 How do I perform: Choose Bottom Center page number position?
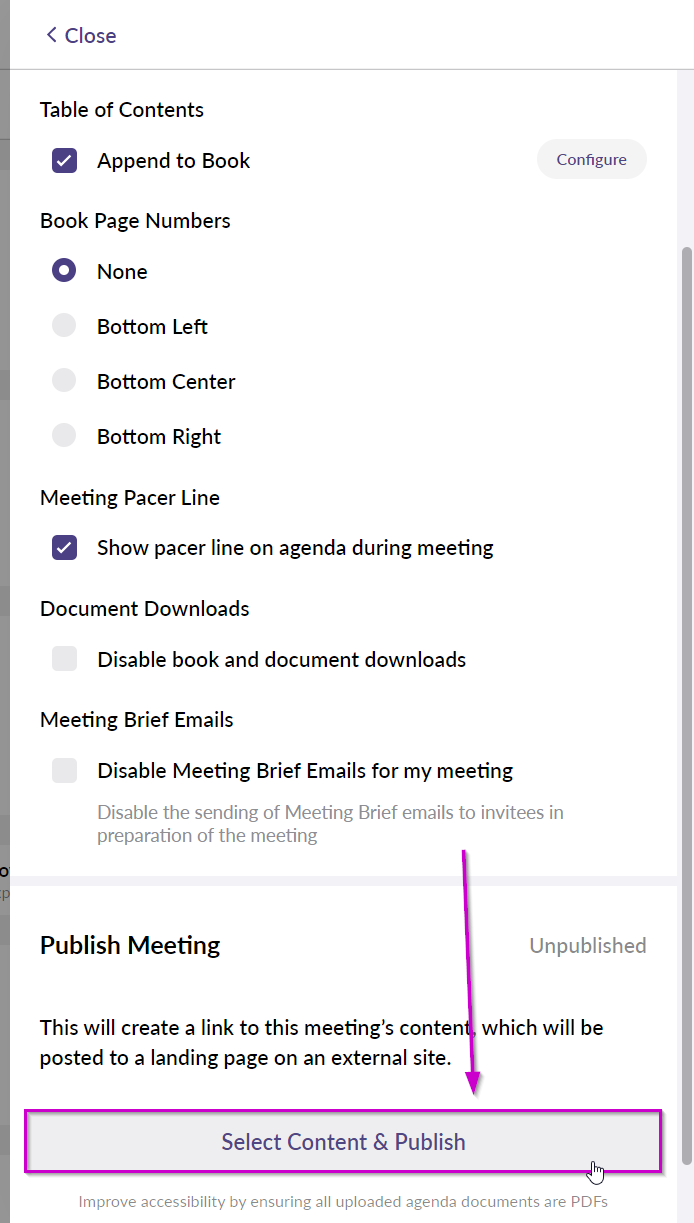coord(65,381)
